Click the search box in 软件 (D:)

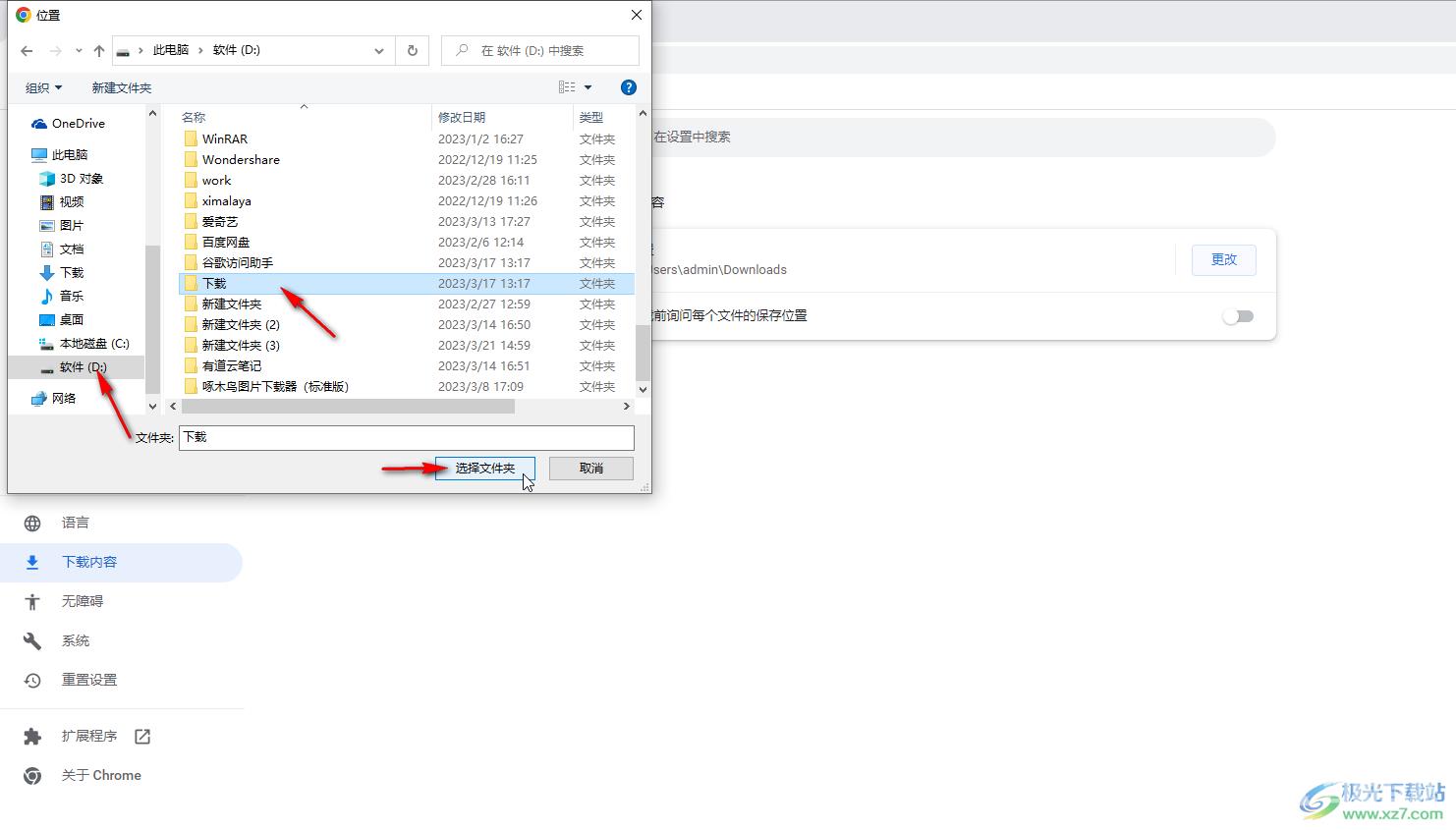coord(540,51)
